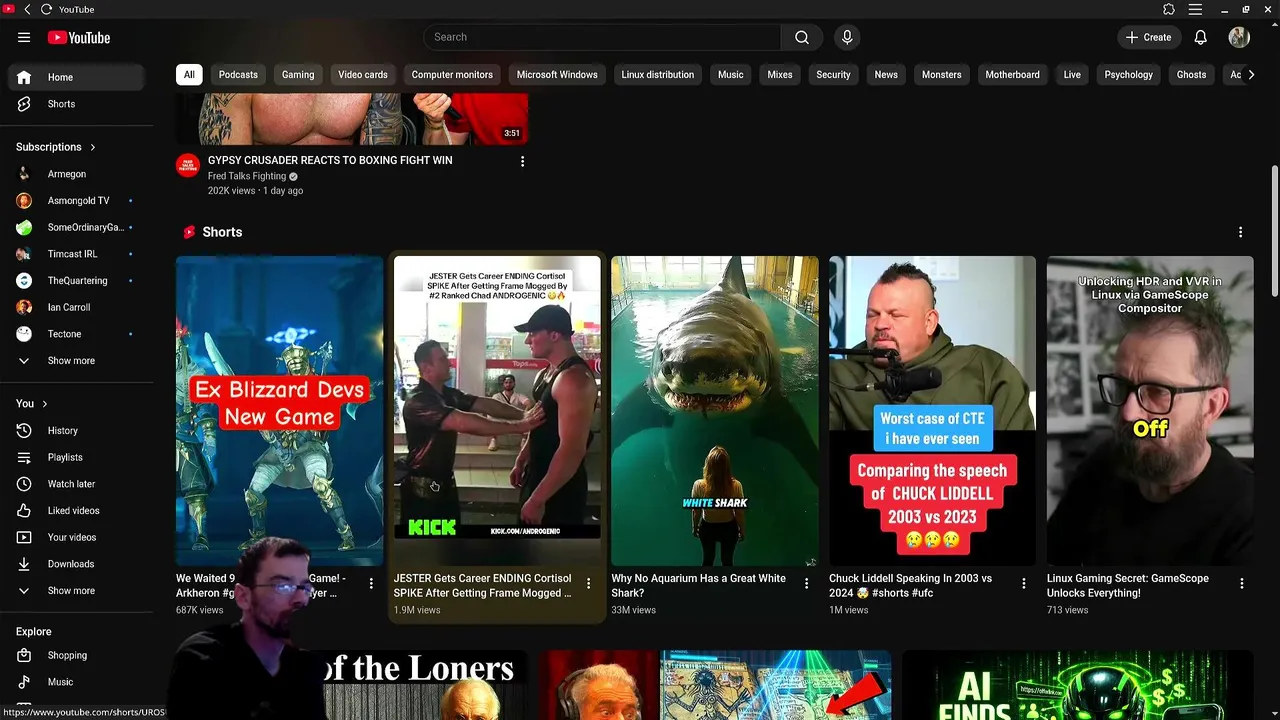
Task: Select the Video cards filter chip
Action: pyautogui.click(x=363, y=75)
